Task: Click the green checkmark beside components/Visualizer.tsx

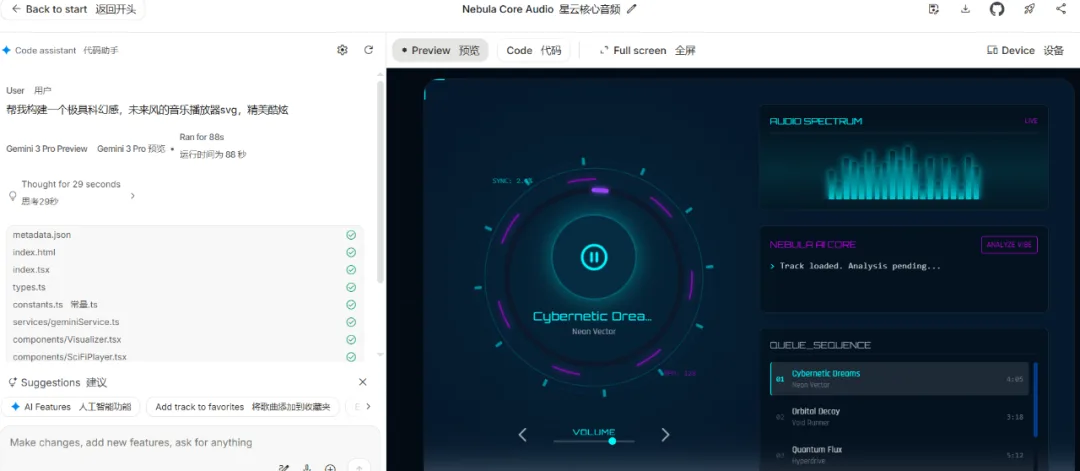Action: 351,339
